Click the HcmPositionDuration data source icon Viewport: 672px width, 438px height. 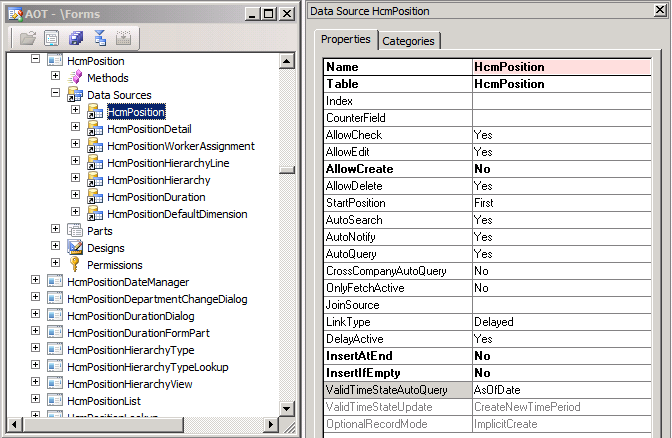click(95, 197)
